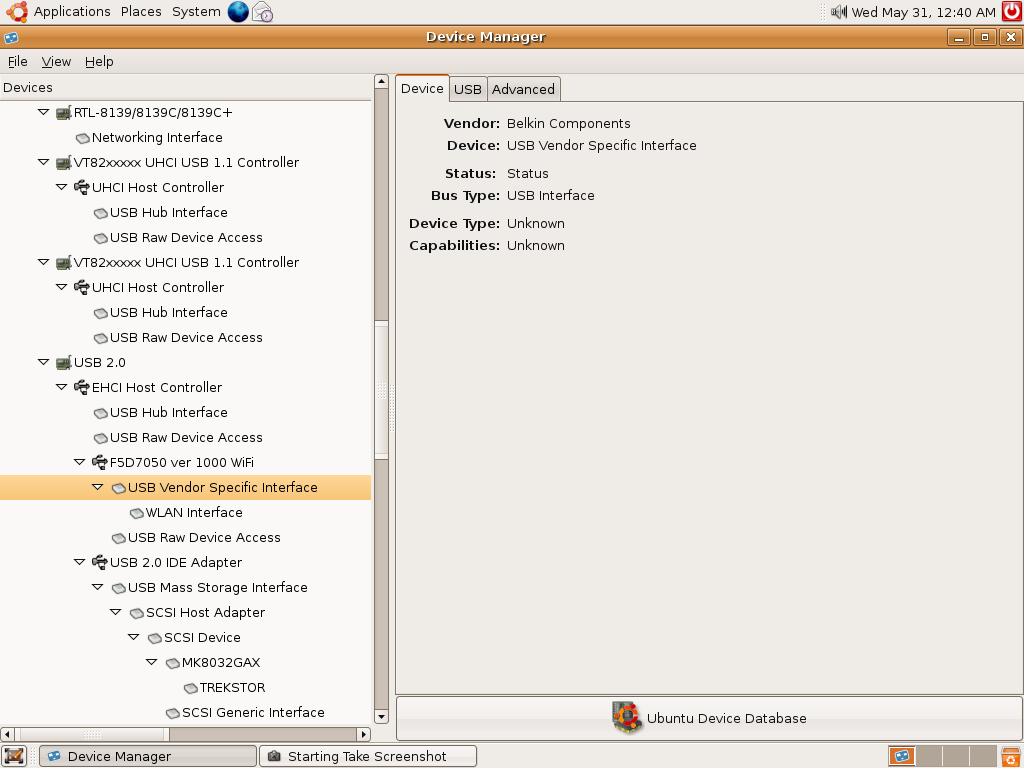1024x768 pixels.
Task: Click the SCSI Device row label
Action: pos(202,637)
